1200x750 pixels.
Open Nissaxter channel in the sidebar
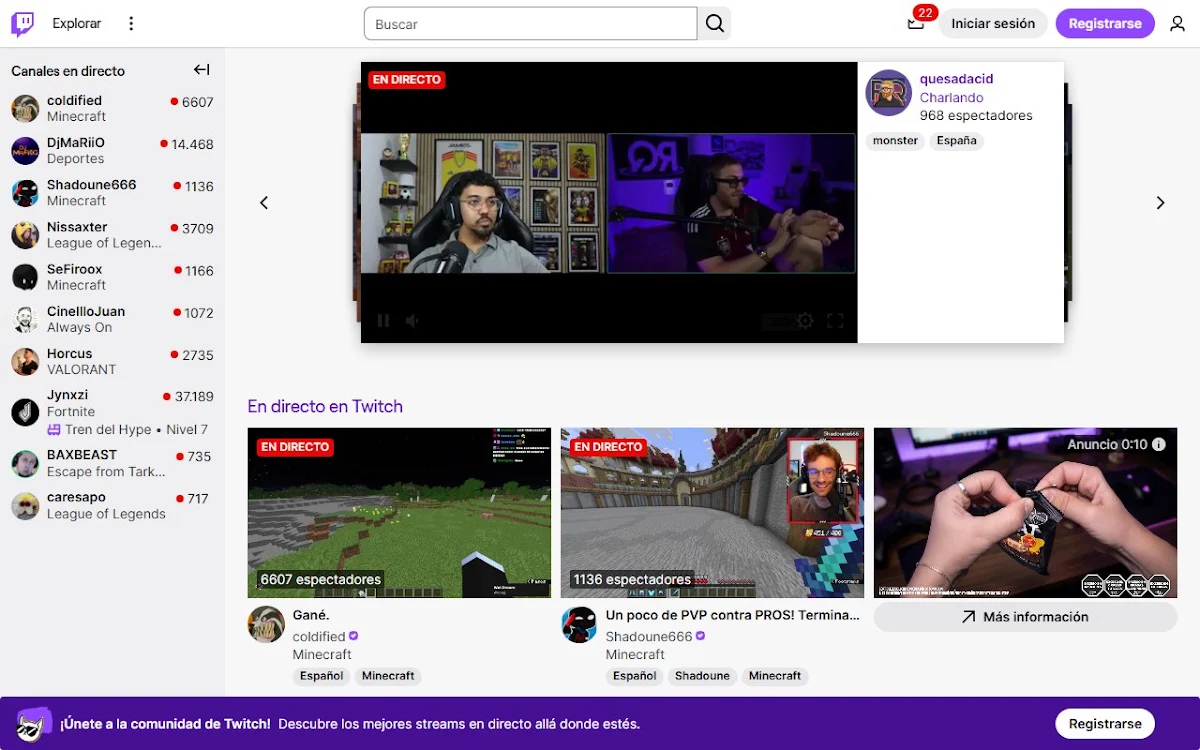point(112,235)
